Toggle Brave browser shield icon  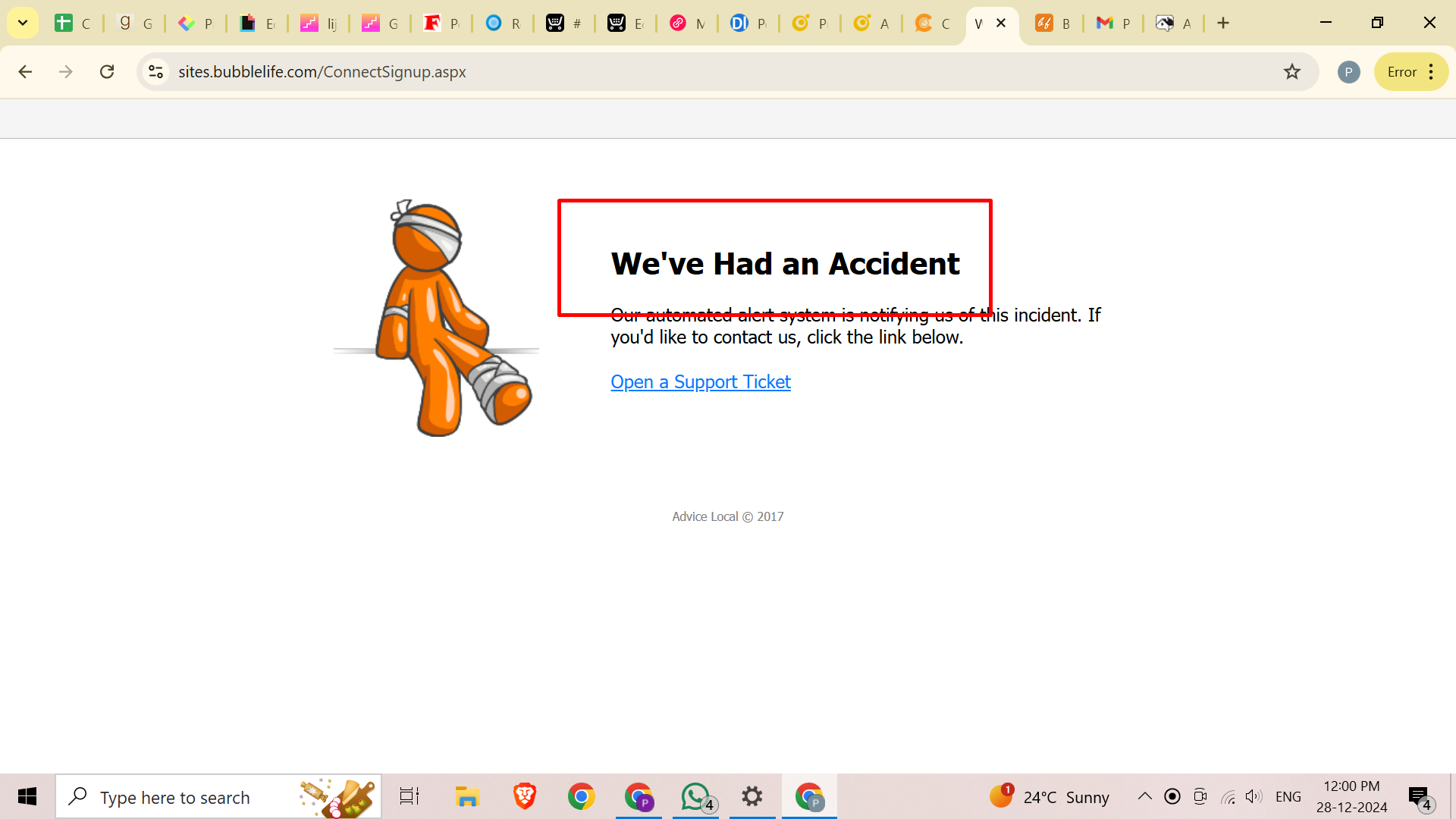pos(524,796)
